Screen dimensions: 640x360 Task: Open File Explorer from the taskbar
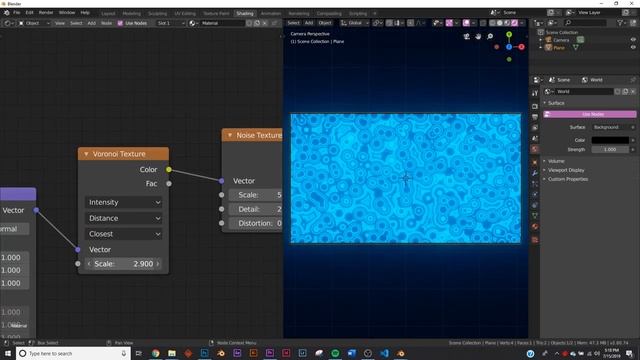172,353
